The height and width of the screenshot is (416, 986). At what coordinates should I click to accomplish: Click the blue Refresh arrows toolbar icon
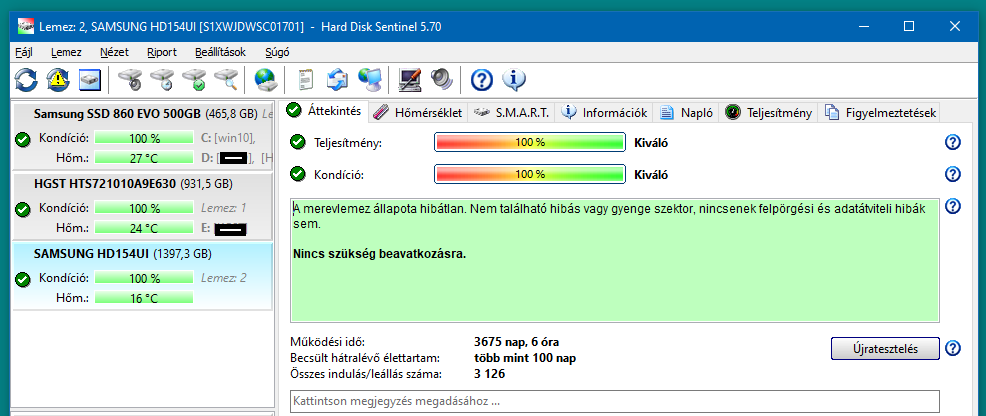coord(26,80)
